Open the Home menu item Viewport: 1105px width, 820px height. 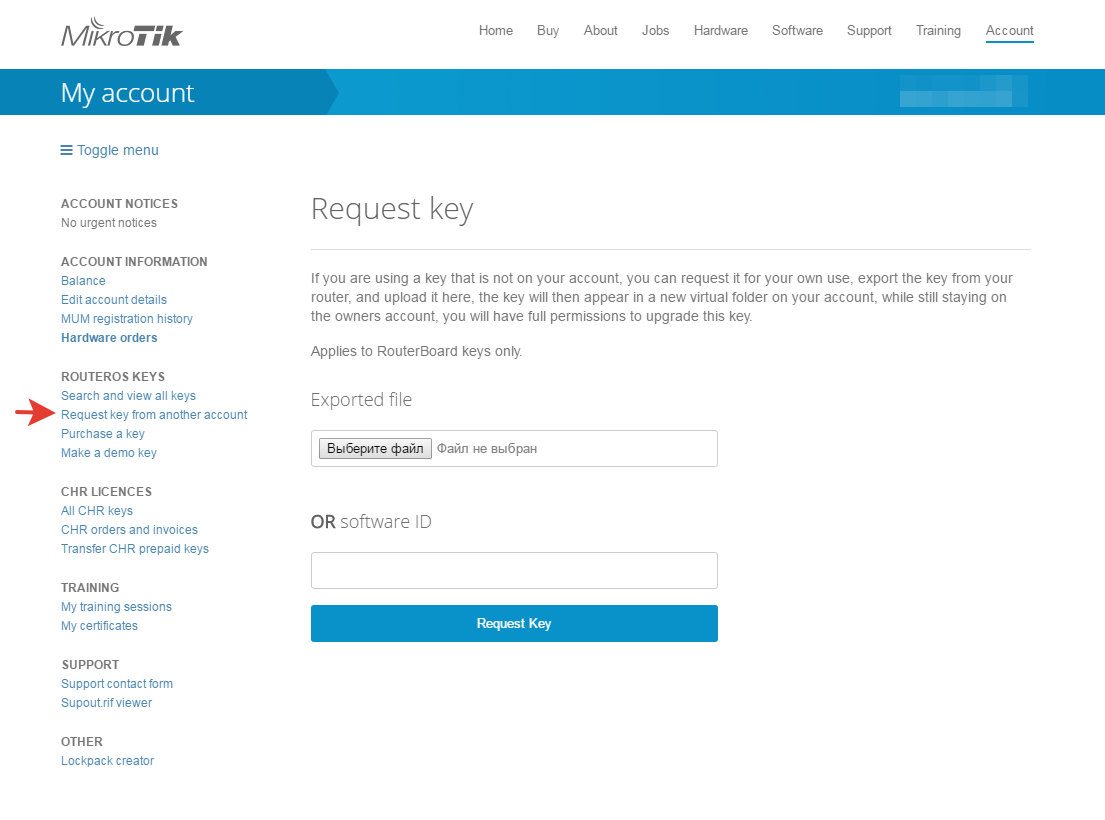pos(495,30)
